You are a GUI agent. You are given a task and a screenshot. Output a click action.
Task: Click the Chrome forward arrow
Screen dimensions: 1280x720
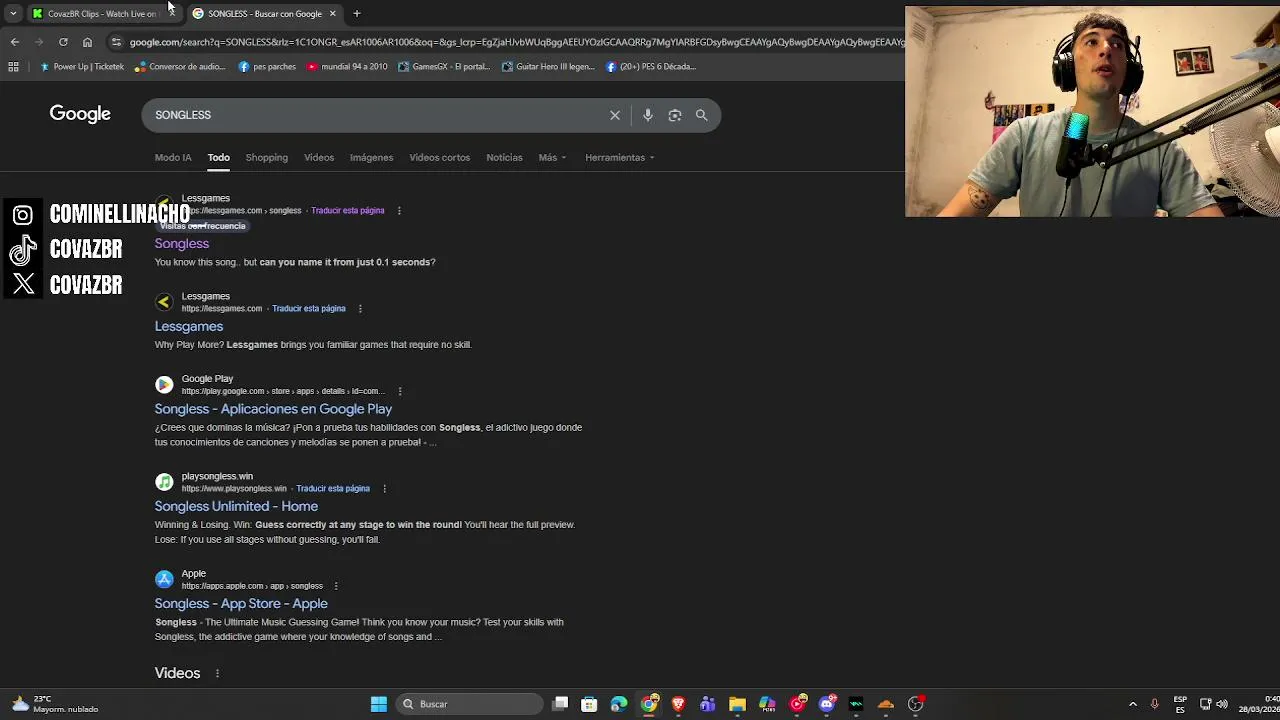pyautogui.click(x=39, y=42)
